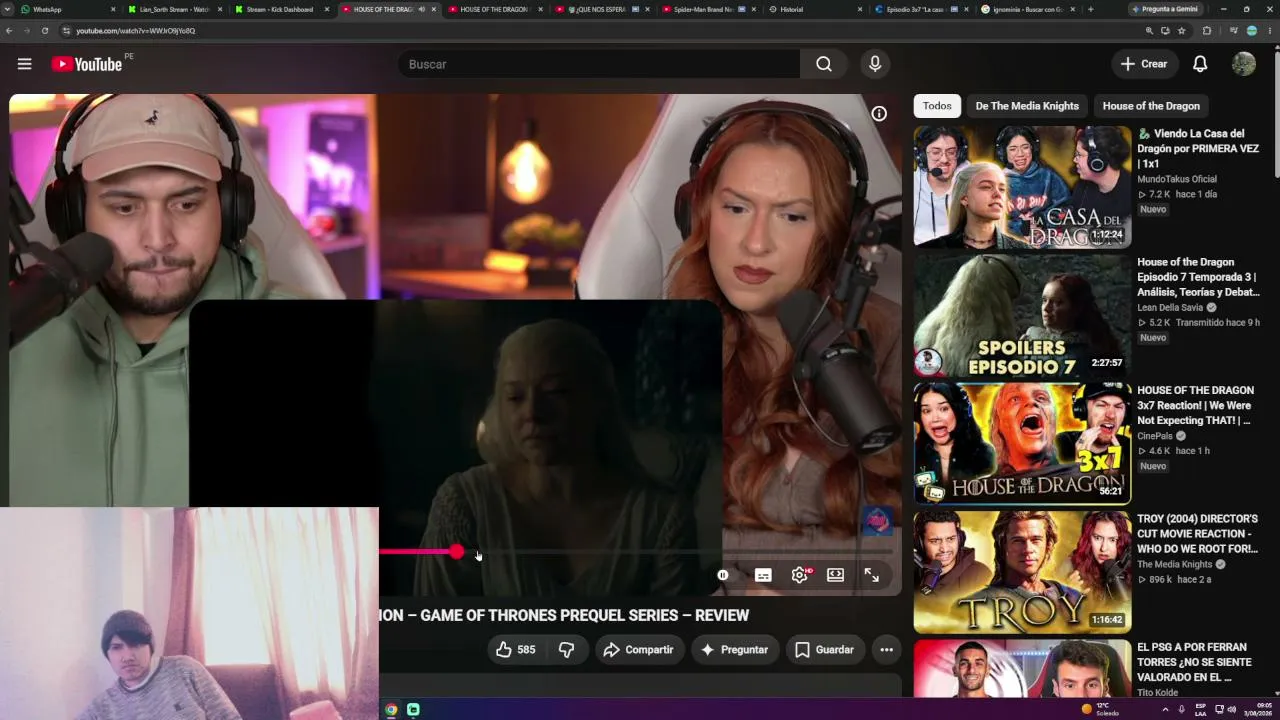
Task: Save video using Guardar
Action: pyautogui.click(x=824, y=650)
